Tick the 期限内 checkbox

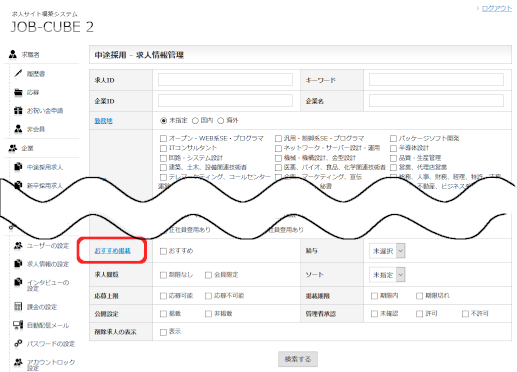click(374, 296)
